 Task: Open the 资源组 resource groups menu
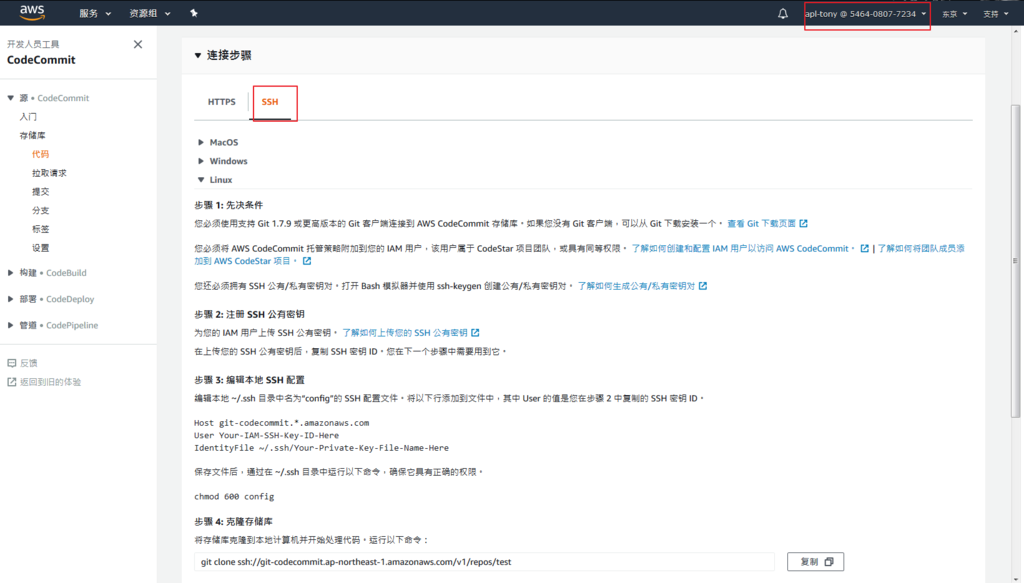coord(150,14)
